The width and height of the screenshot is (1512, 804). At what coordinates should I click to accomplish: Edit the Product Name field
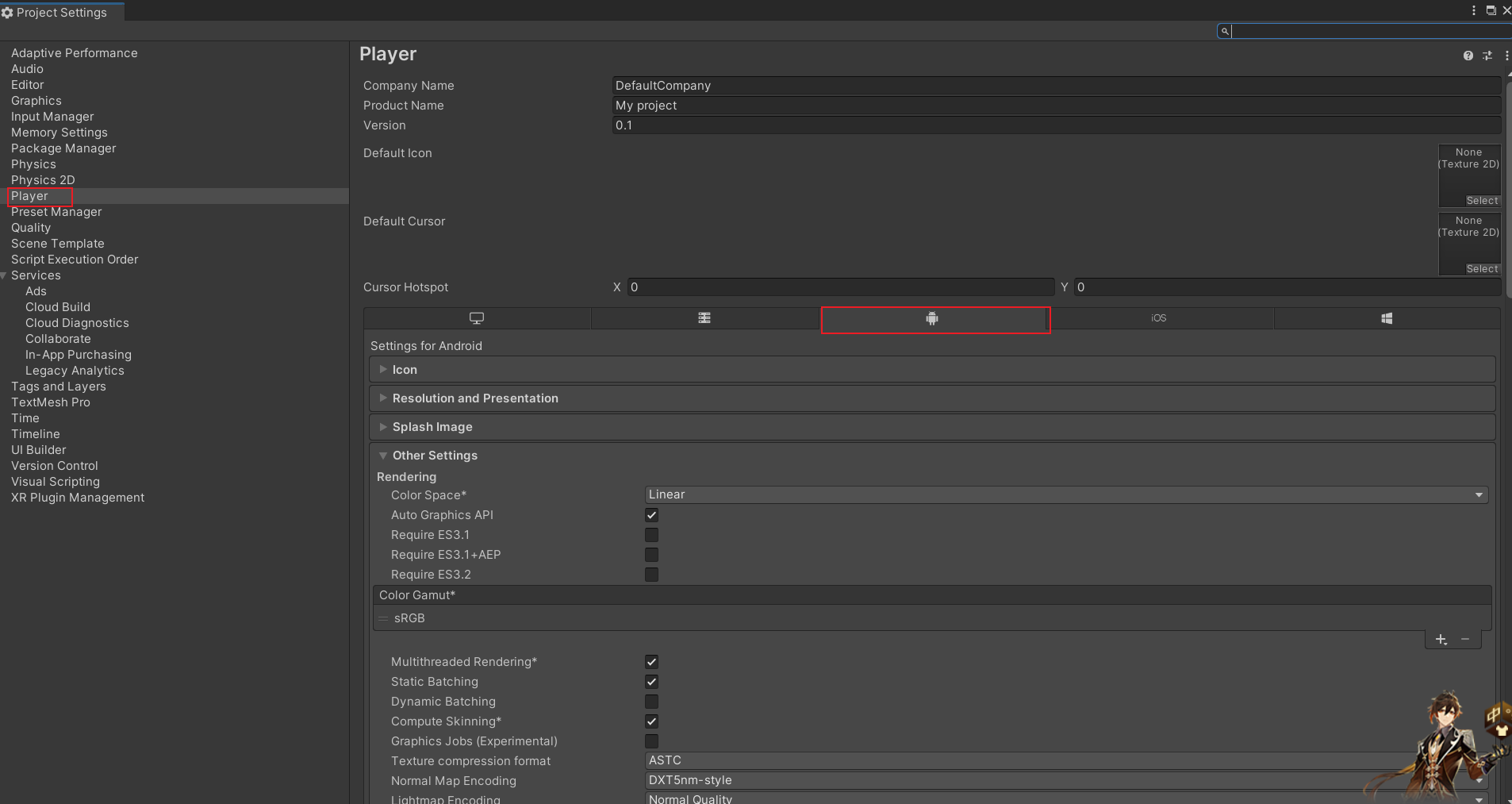[1056, 106]
